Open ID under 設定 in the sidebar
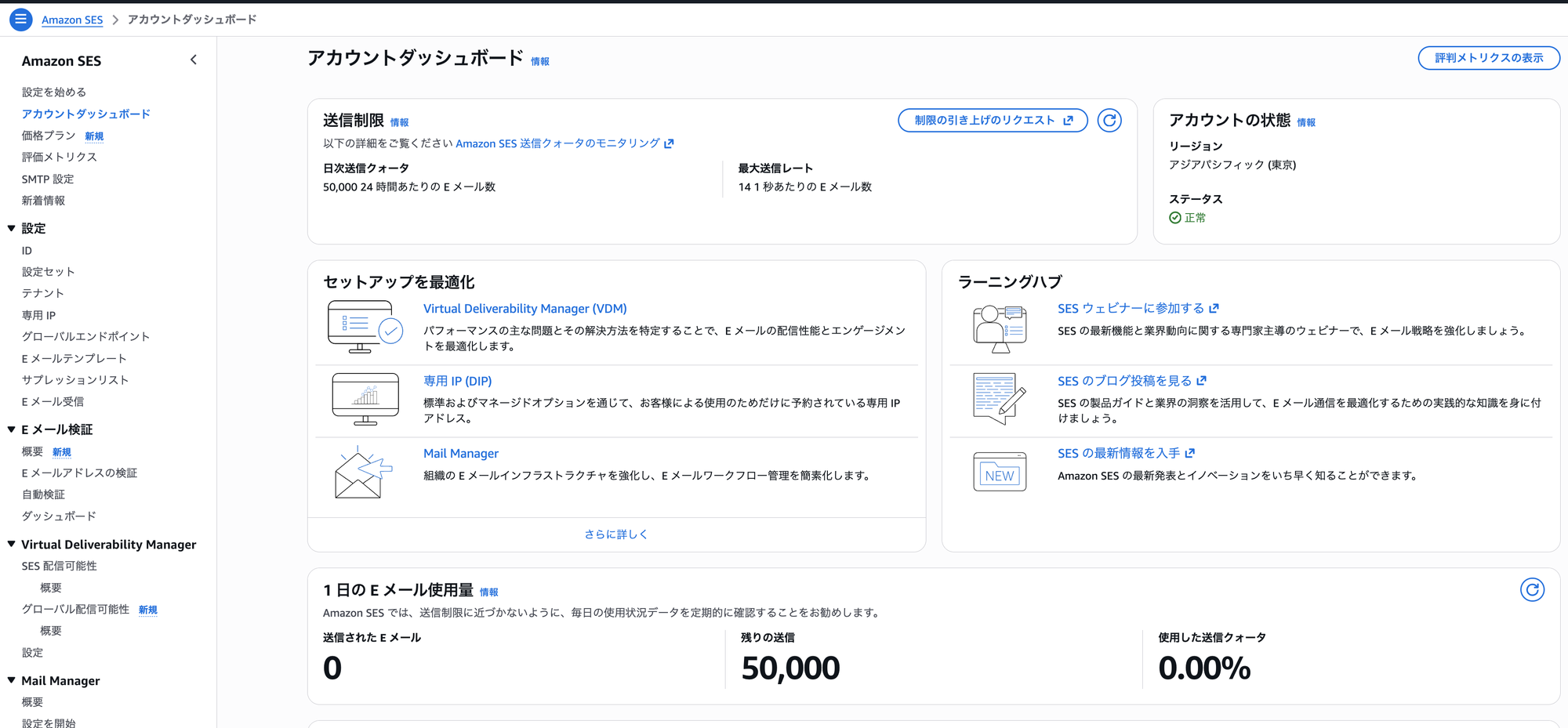Viewport: 1568px width, 728px height. coord(27,251)
